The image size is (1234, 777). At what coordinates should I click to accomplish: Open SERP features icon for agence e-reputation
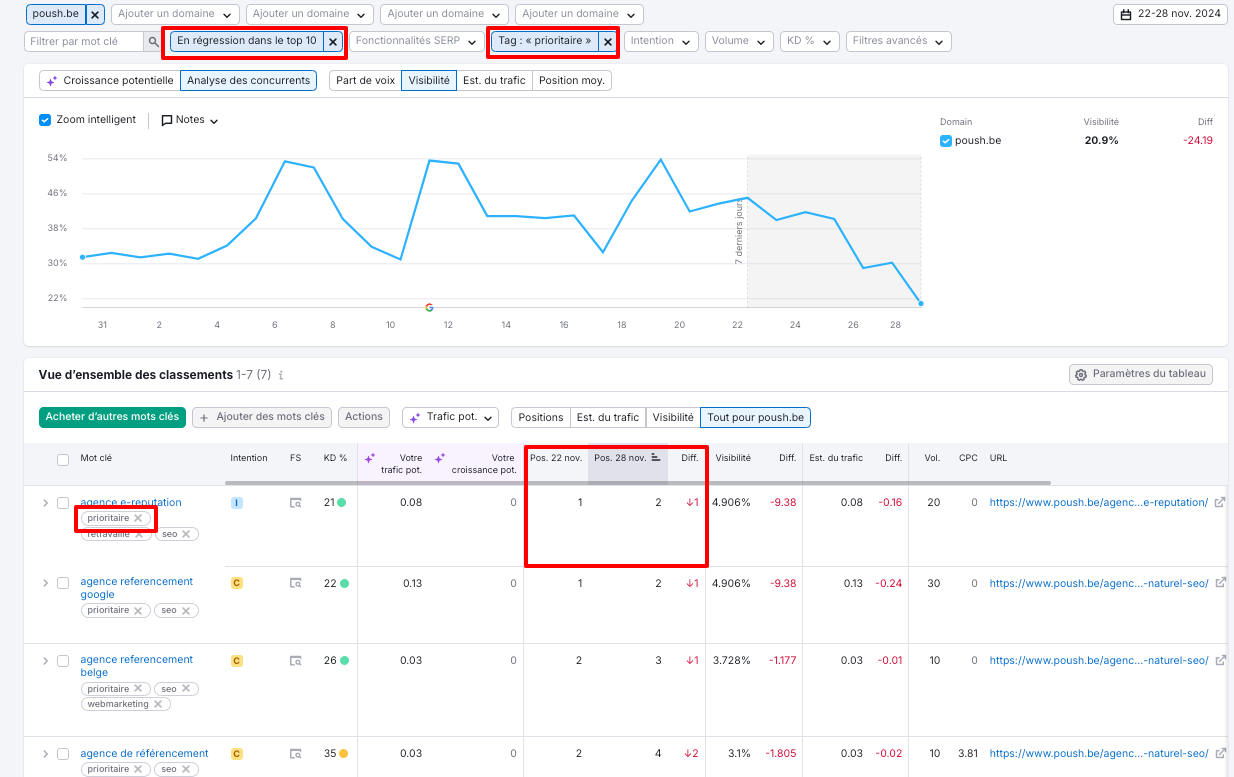pos(295,503)
